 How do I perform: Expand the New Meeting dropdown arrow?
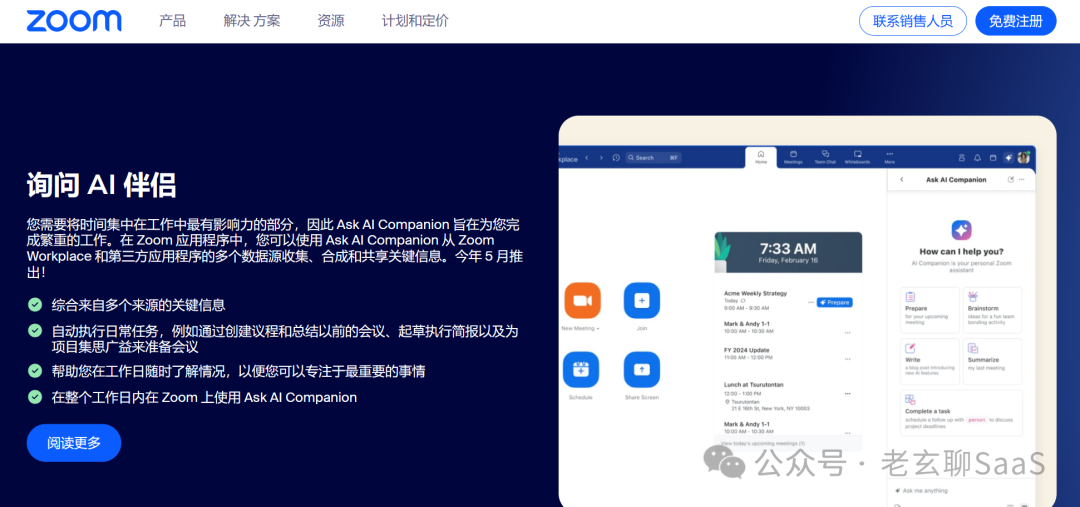click(598, 329)
